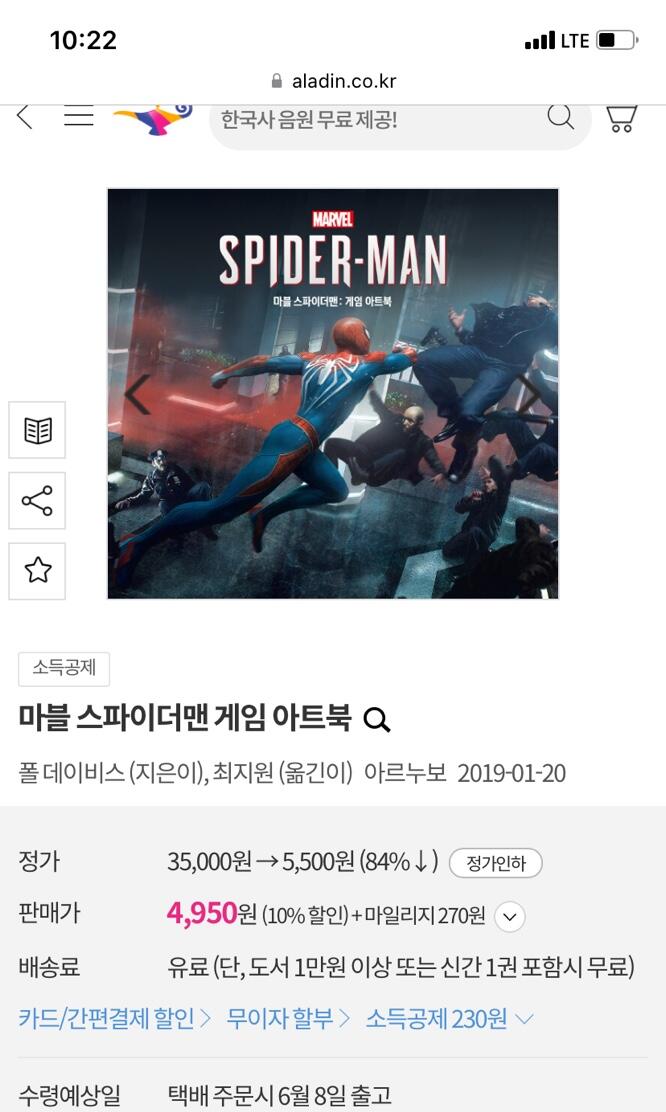Tap the share icon
666x1112 pixels.
pyautogui.click(x=38, y=501)
